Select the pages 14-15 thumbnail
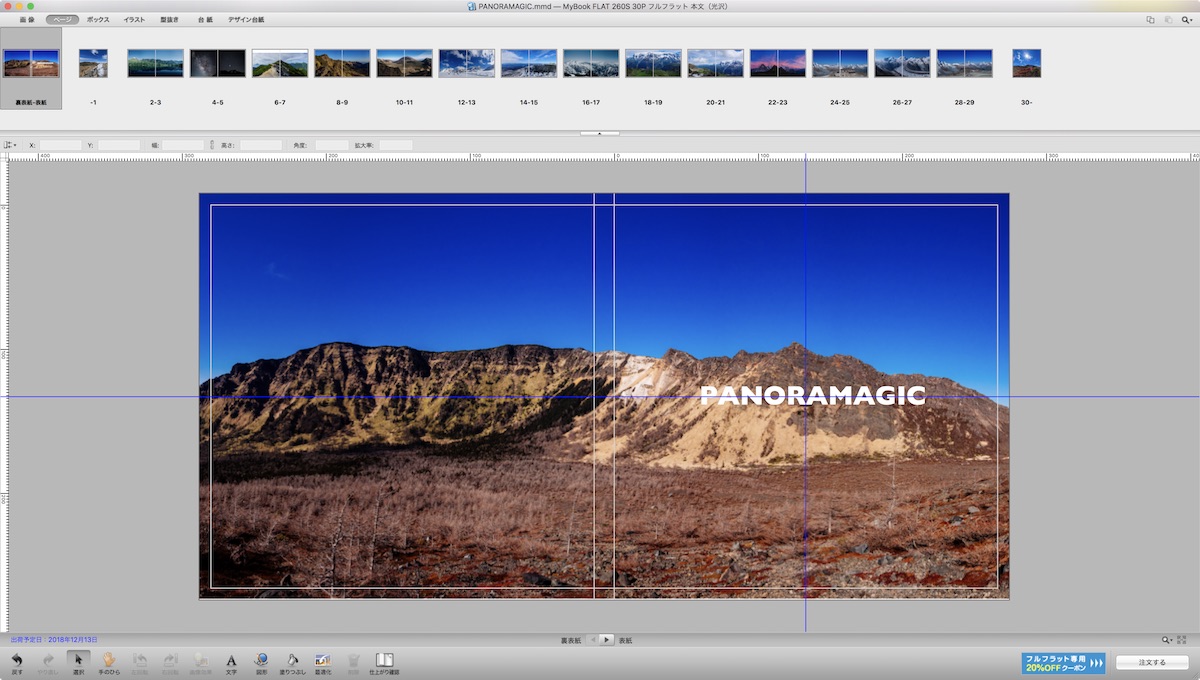Image resolution: width=1200 pixels, height=680 pixels. (529, 64)
